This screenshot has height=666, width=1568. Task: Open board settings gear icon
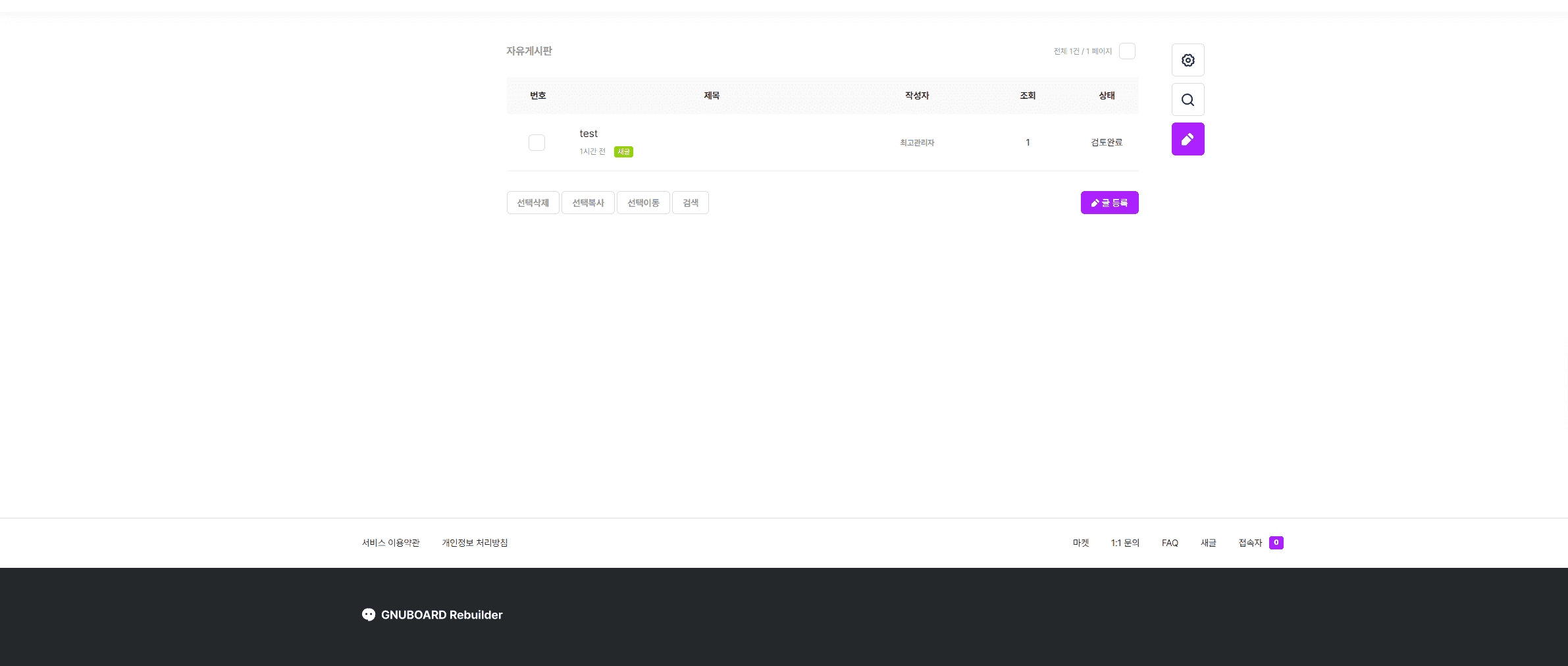(1188, 60)
